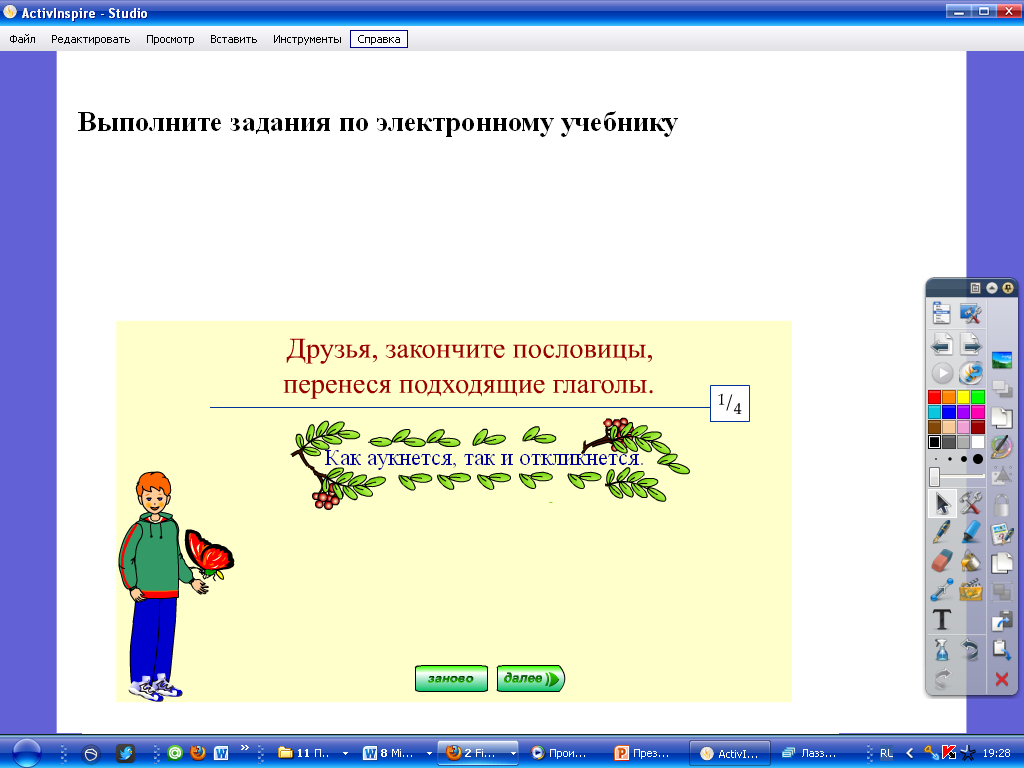Select the Pen tool in toolbox

pos(941,533)
